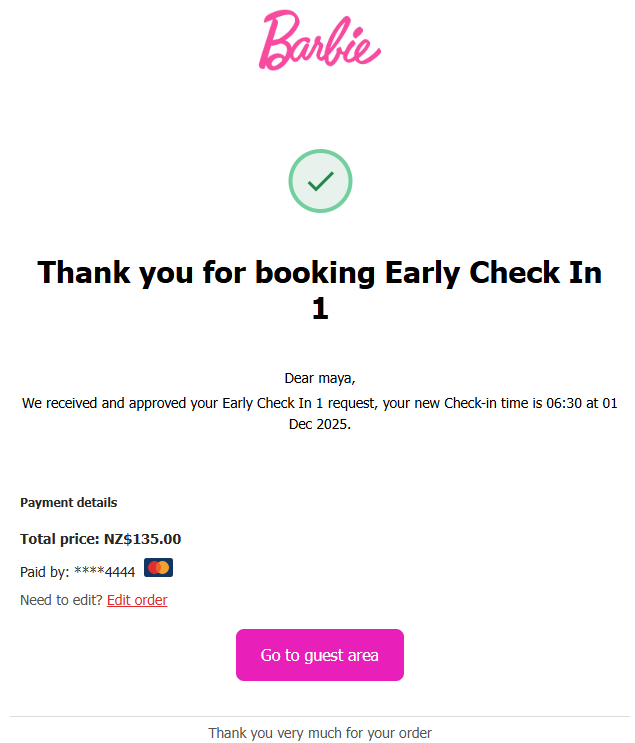The height and width of the screenshot is (743, 635).
Task: Click the NZ$135.00 amount
Action: tap(142, 539)
